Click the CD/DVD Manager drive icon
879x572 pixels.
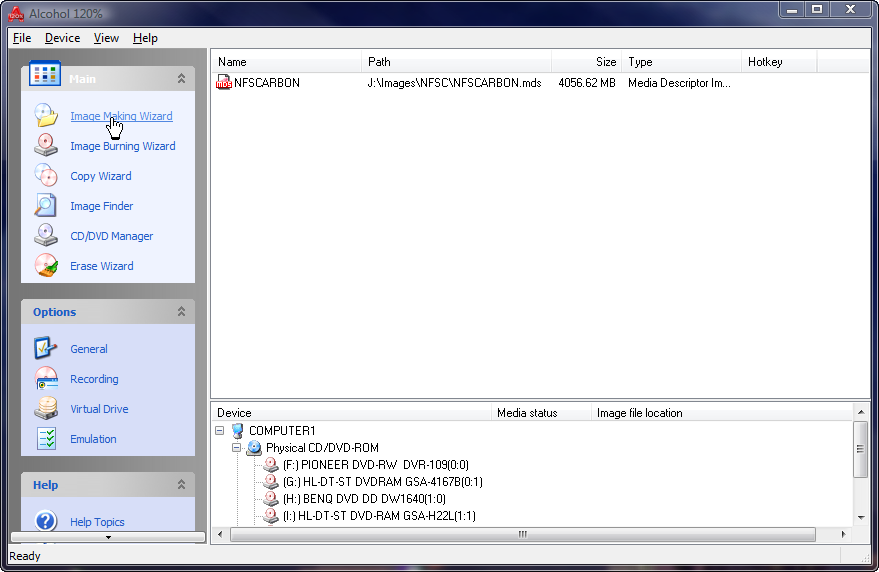click(x=46, y=236)
